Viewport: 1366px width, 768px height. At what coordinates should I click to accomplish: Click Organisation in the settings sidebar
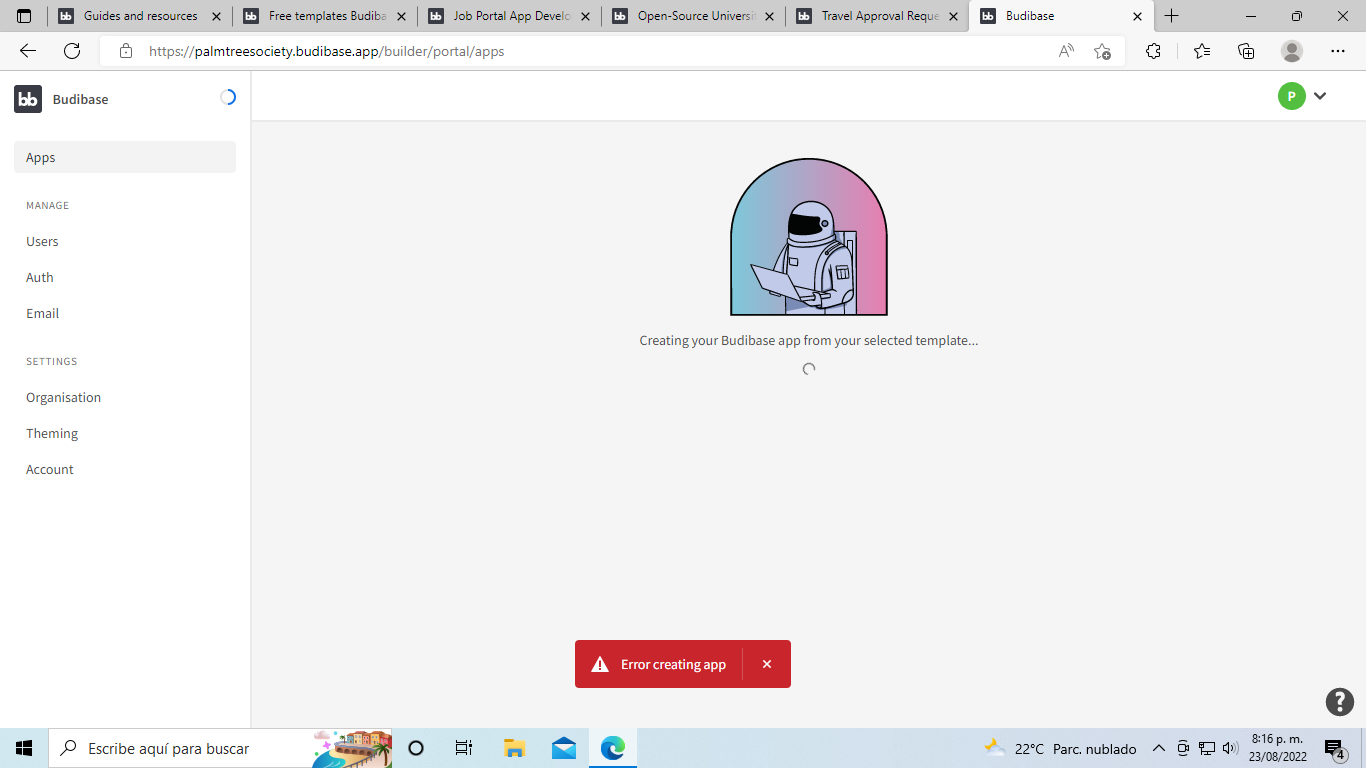click(x=63, y=397)
